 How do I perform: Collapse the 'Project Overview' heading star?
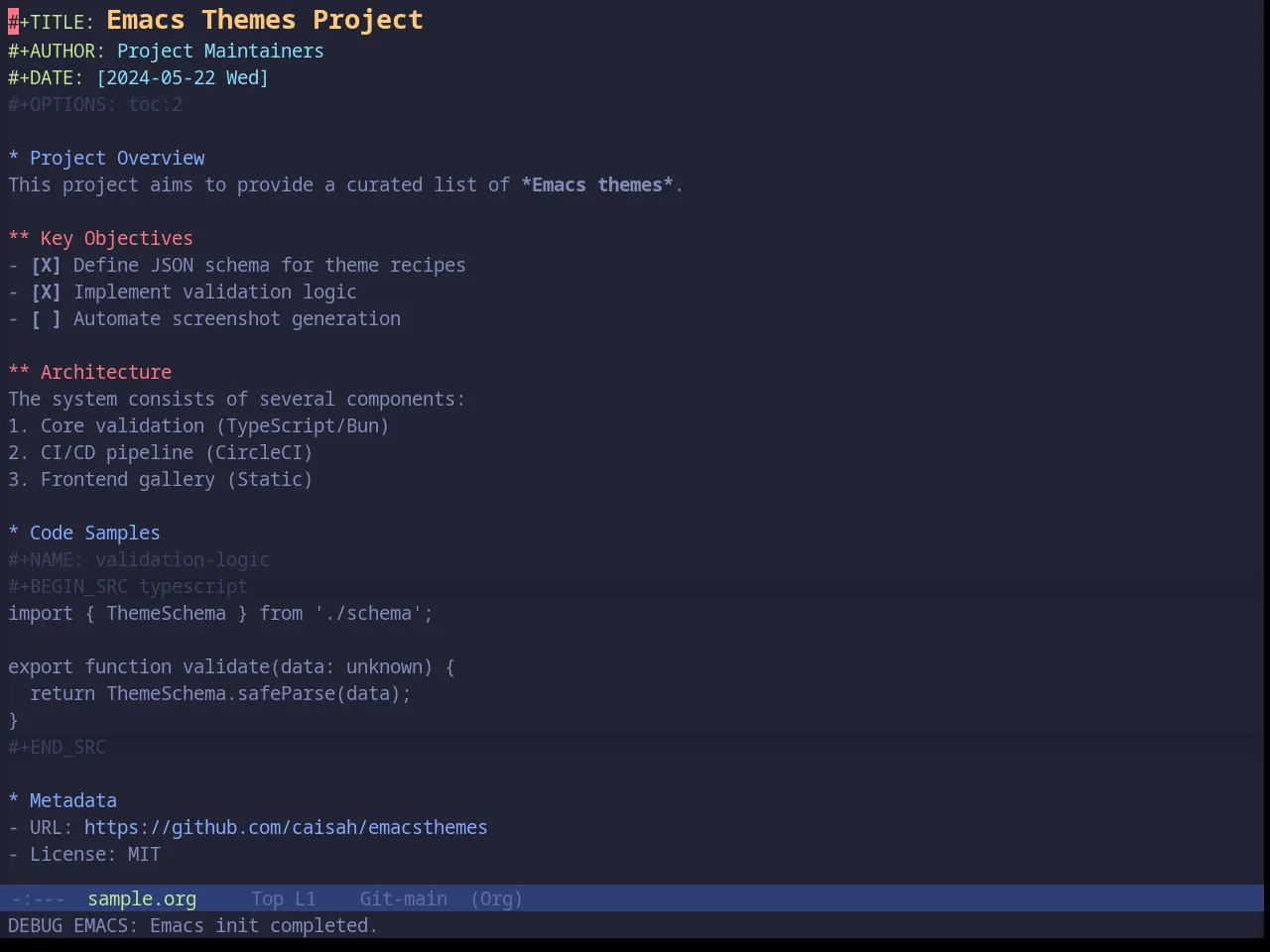click(14, 158)
